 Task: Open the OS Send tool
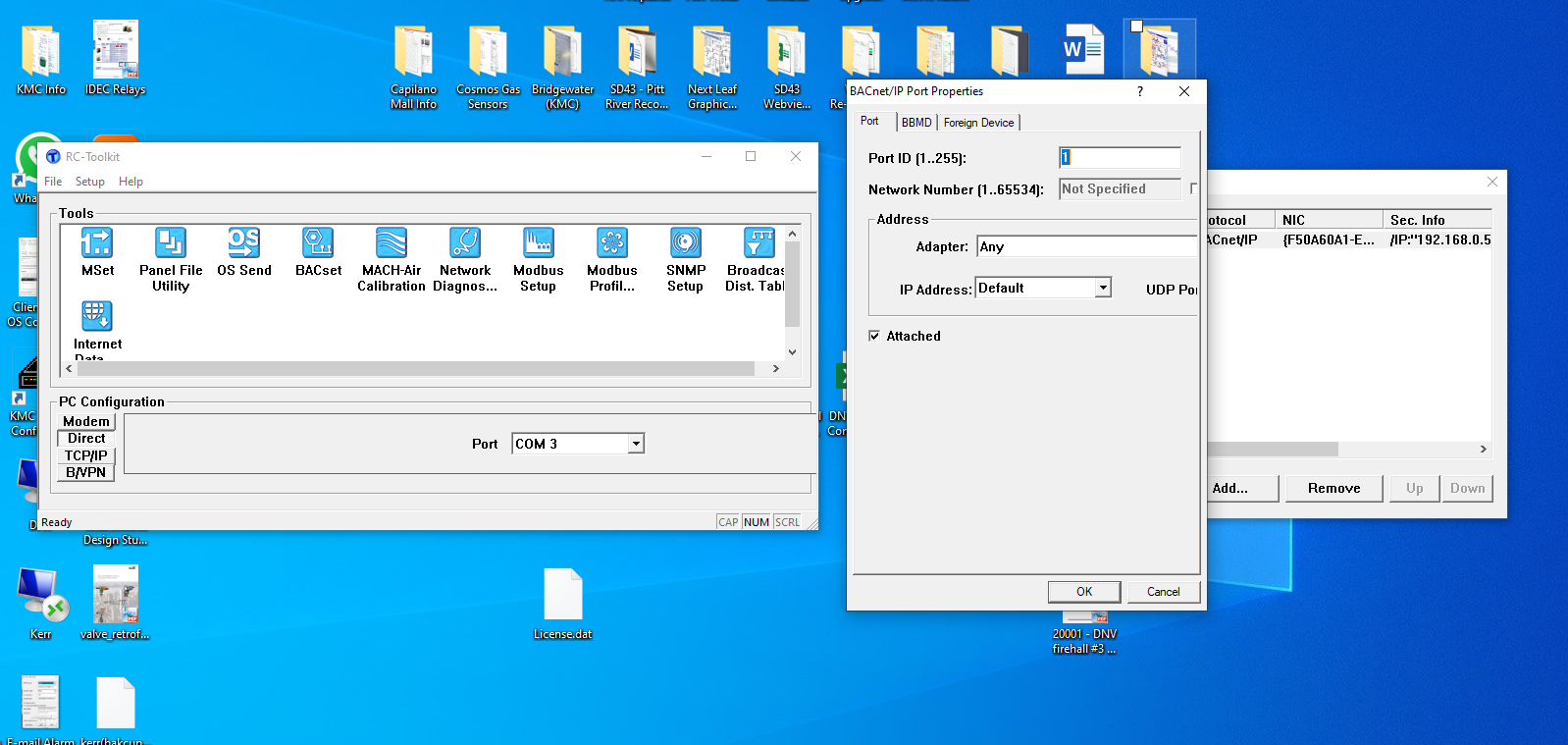pos(244,252)
